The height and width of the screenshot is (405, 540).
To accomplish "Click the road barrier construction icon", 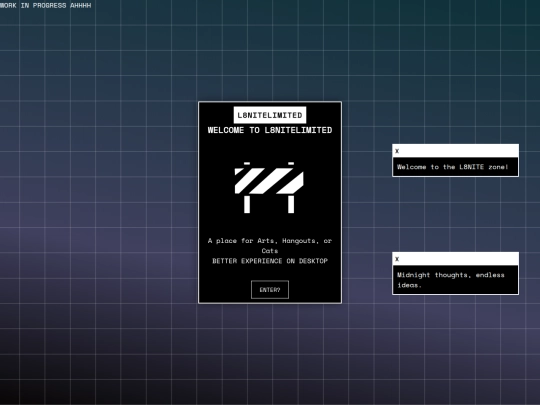I will (269, 187).
